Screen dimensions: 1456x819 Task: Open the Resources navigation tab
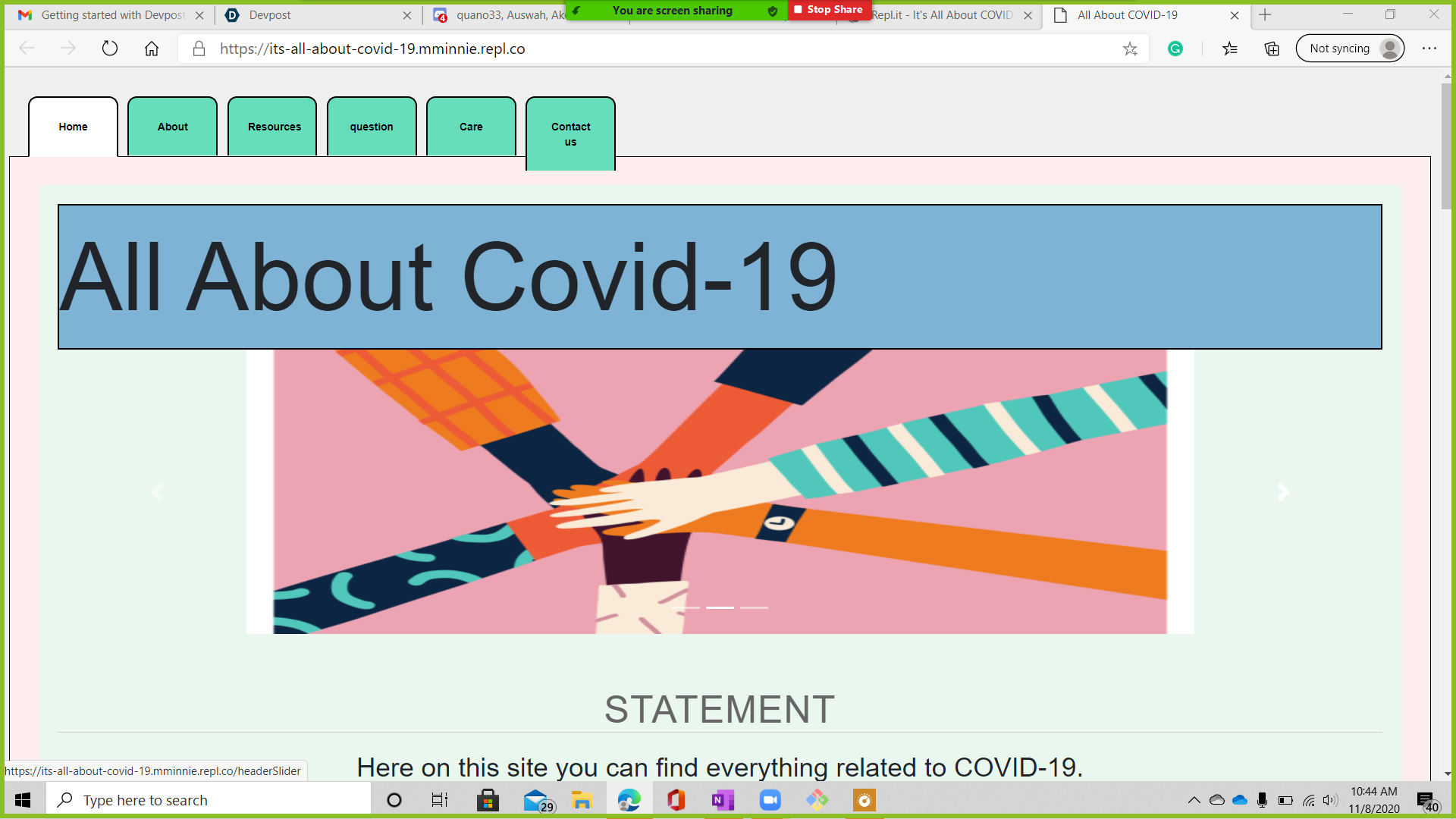[274, 127]
